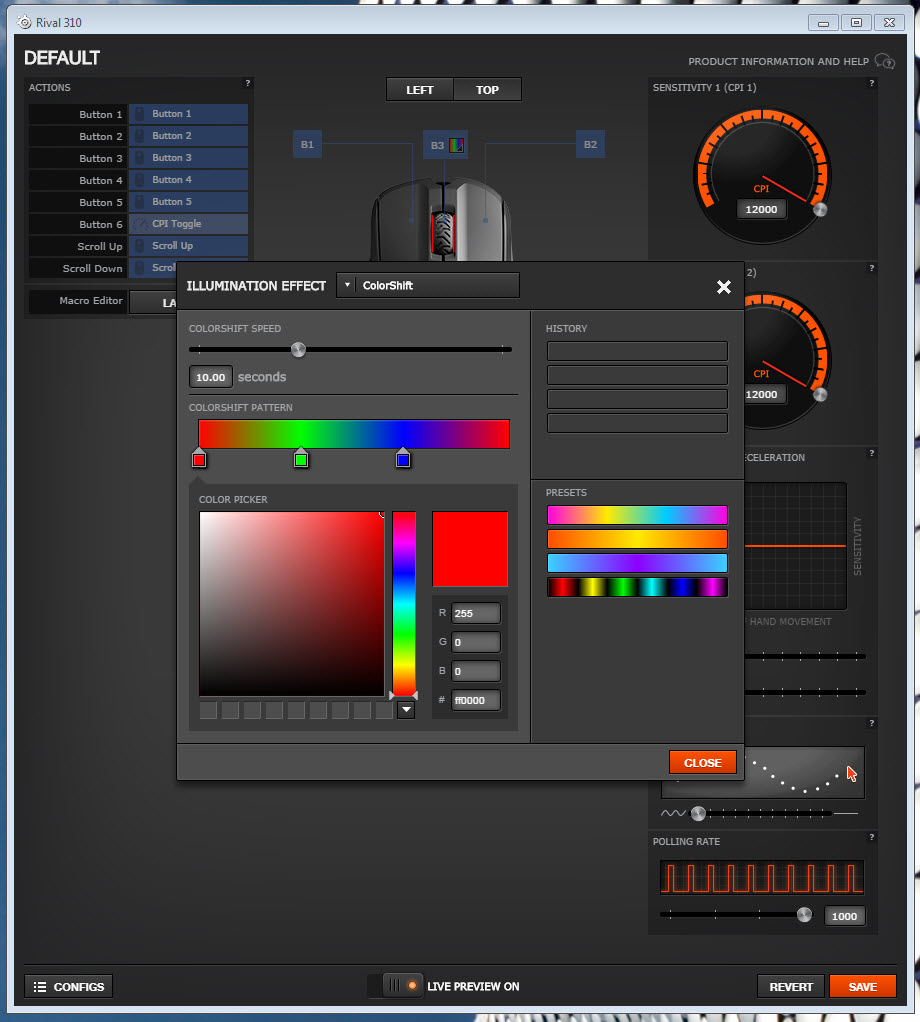Screen dimensions: 920x1022
Task: Select the red color stop on the pattern
Action: pyautogui.click(x=199, y=458)
